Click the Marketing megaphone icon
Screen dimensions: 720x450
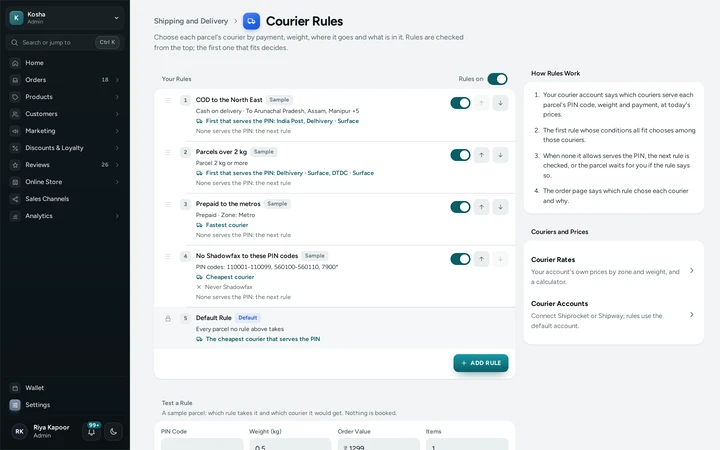click(x=15, y=131)
